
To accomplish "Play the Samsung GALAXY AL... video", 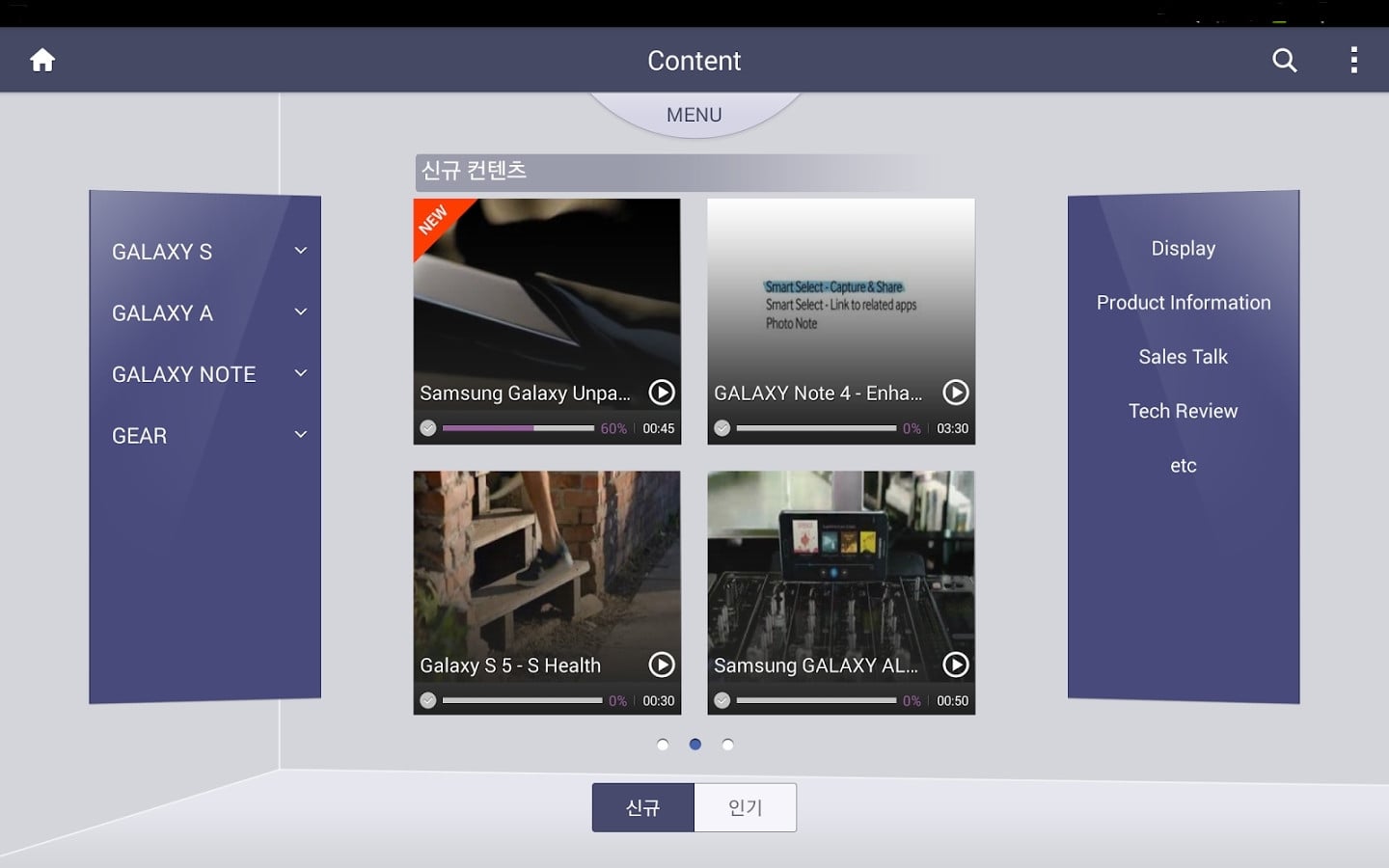I will tap(956, 665).
